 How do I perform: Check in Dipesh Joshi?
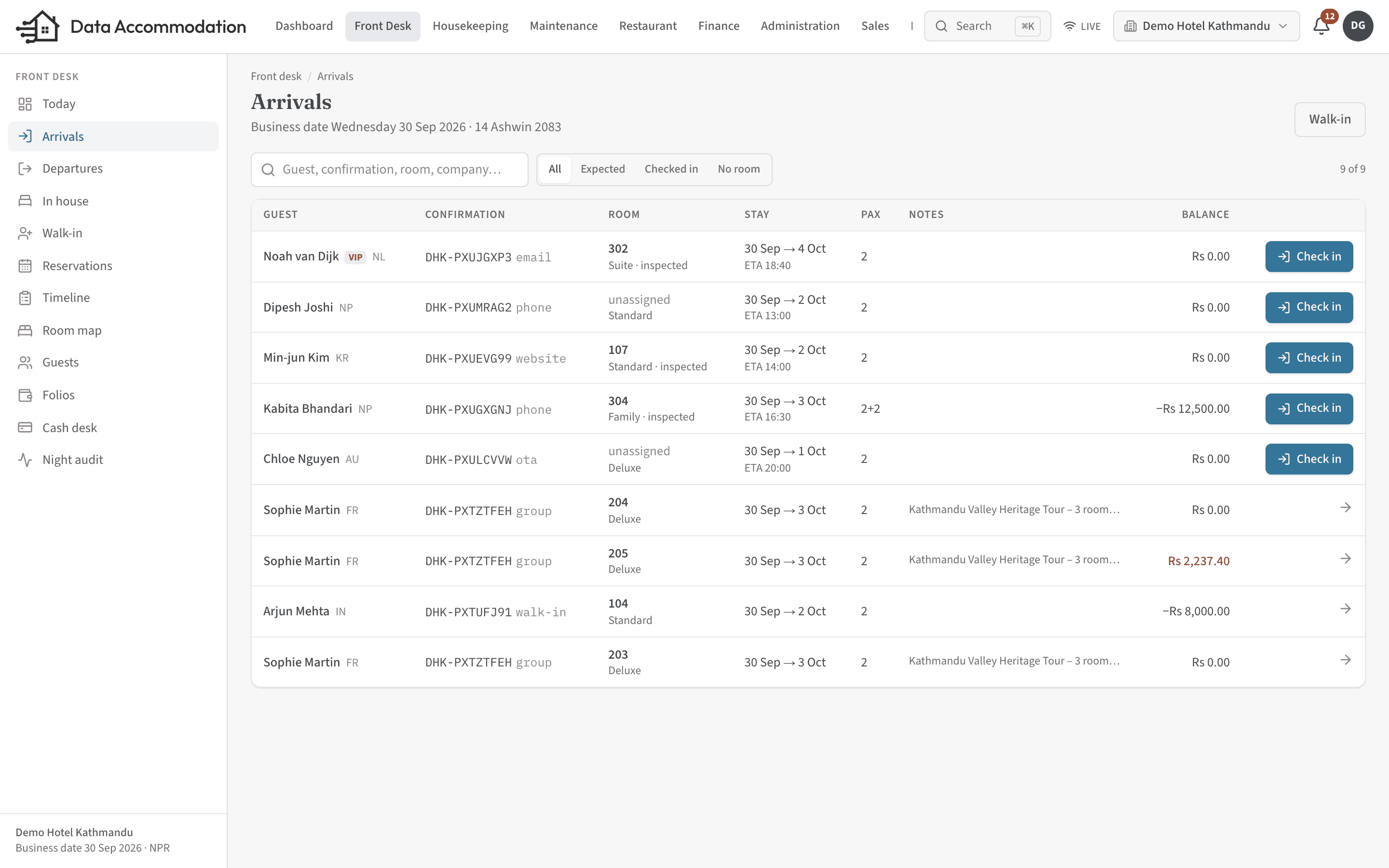[x=1309, y=307]
